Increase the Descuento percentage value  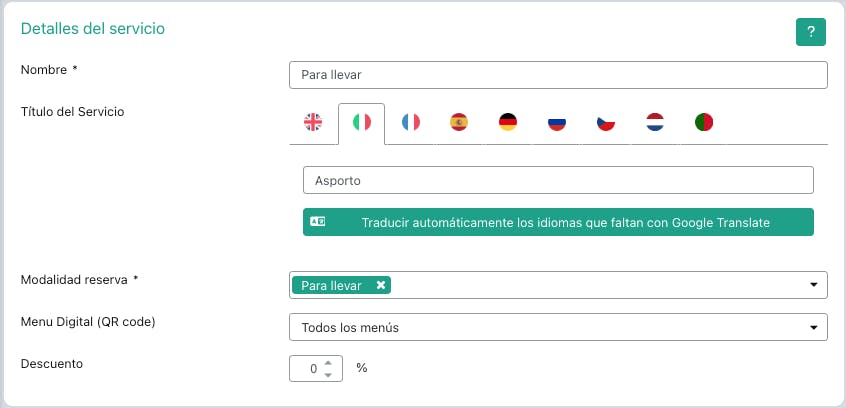coord(329,363)
